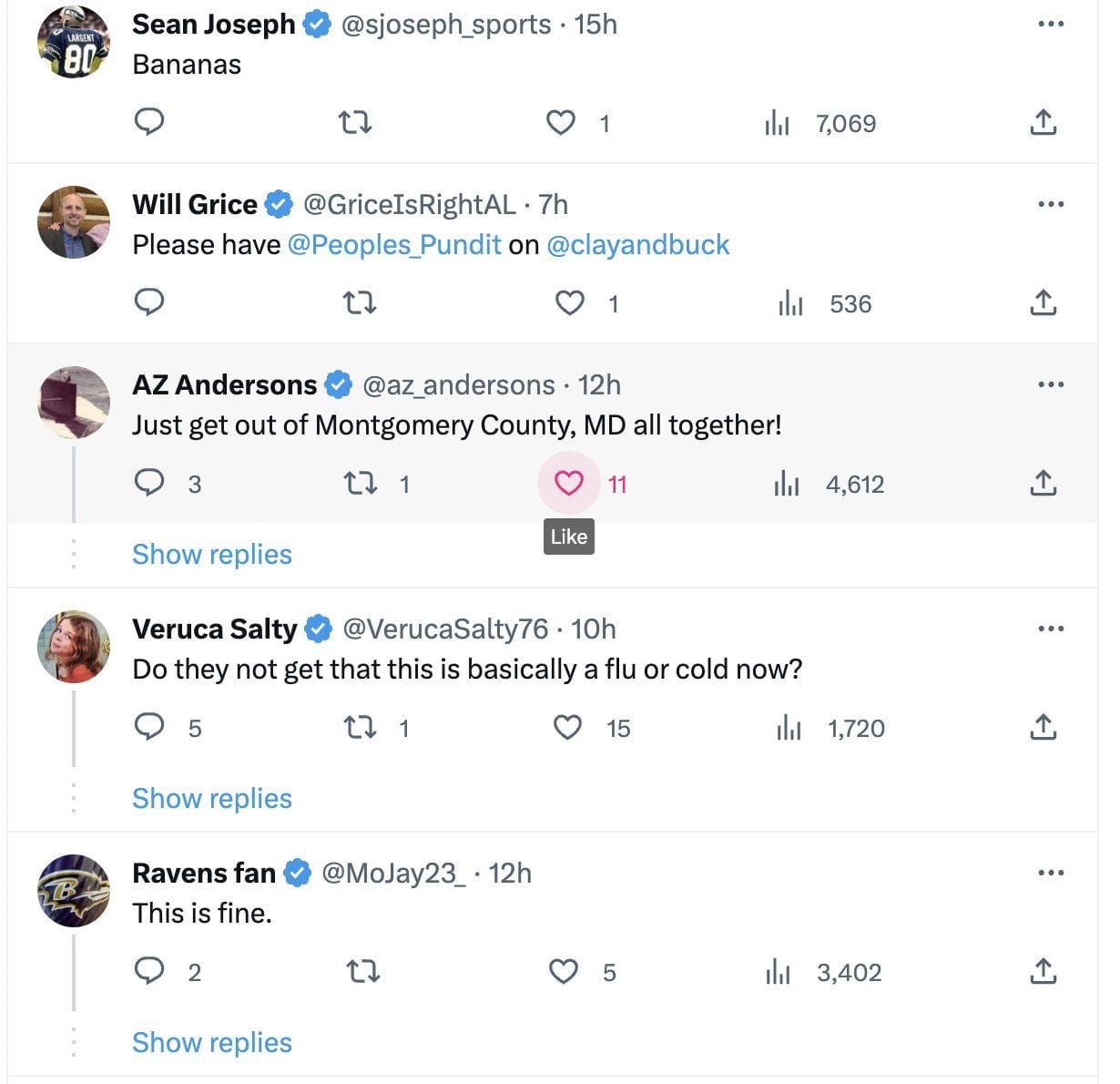Retweet Will Grice's tweet

[359, 302]
